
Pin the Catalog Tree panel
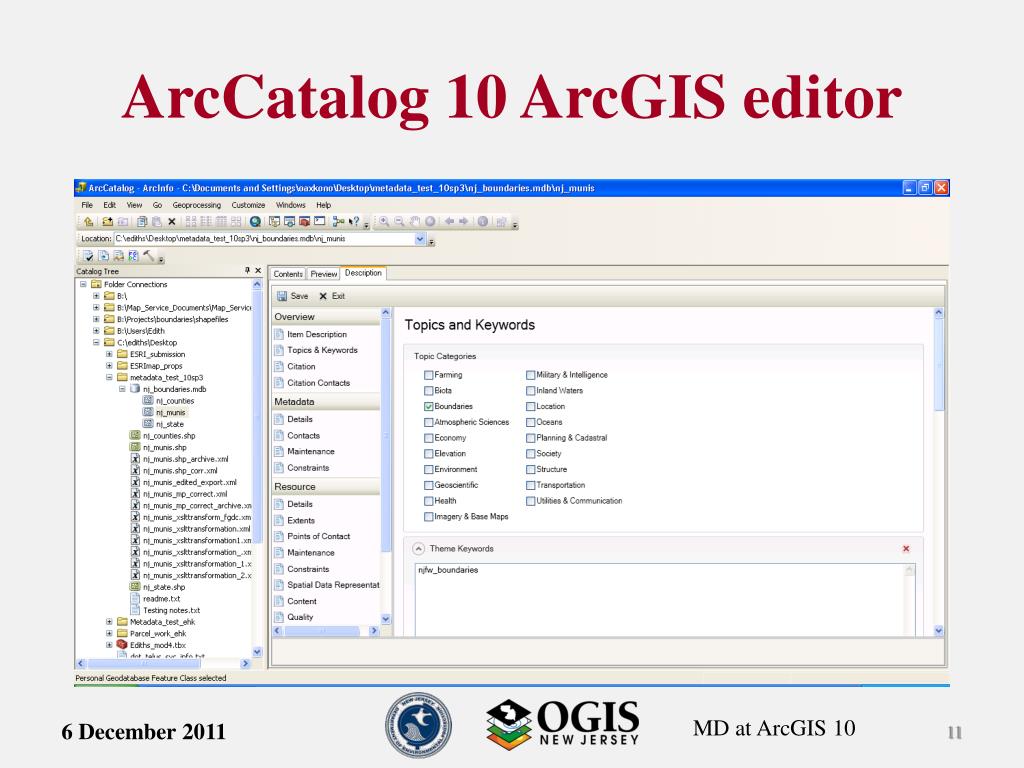pos(248,270)
